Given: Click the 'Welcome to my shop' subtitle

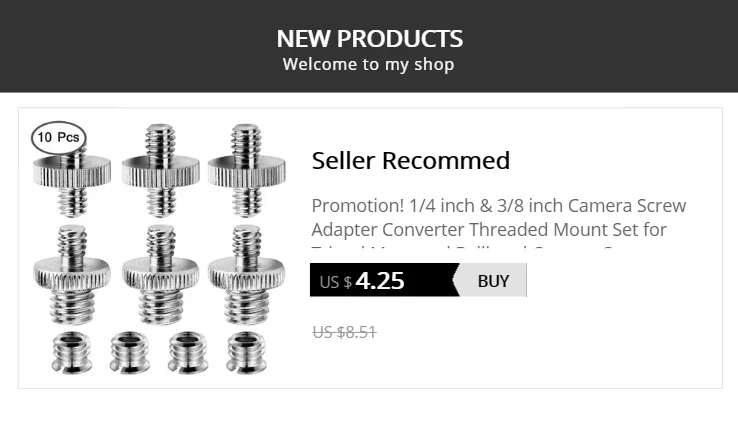Looking at the screenshot, I should coord(368,65).
